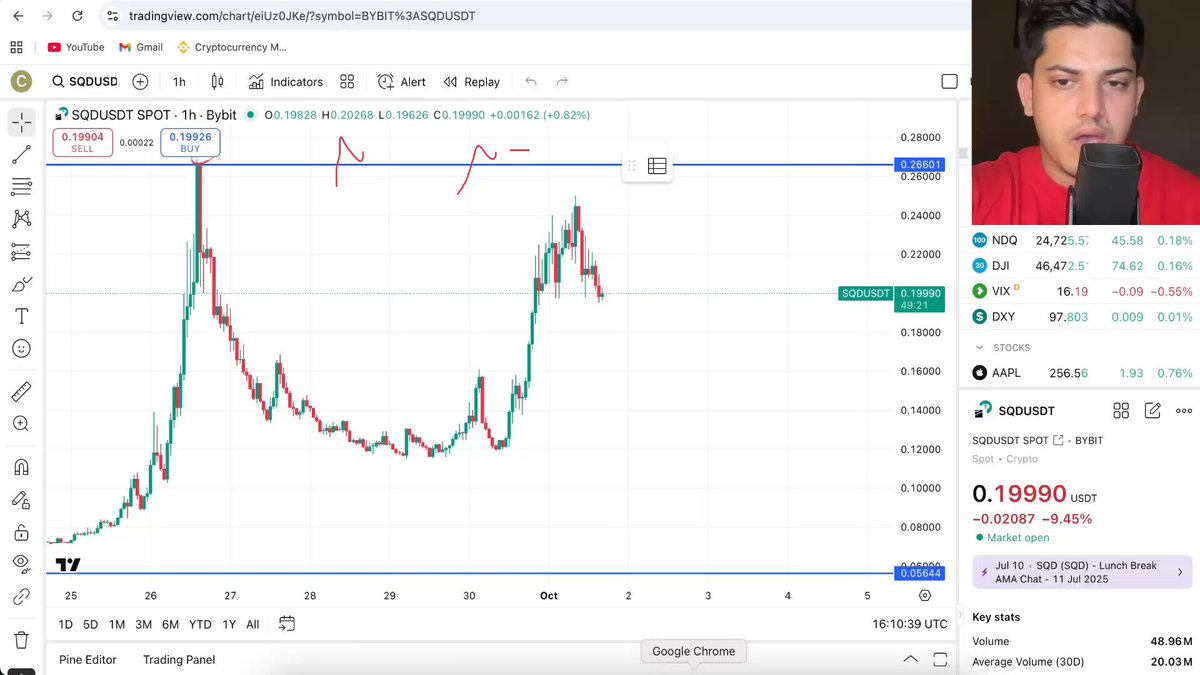Select the All time range
This screenshot has height=675, width=1200.
click(x=252, y=624)
